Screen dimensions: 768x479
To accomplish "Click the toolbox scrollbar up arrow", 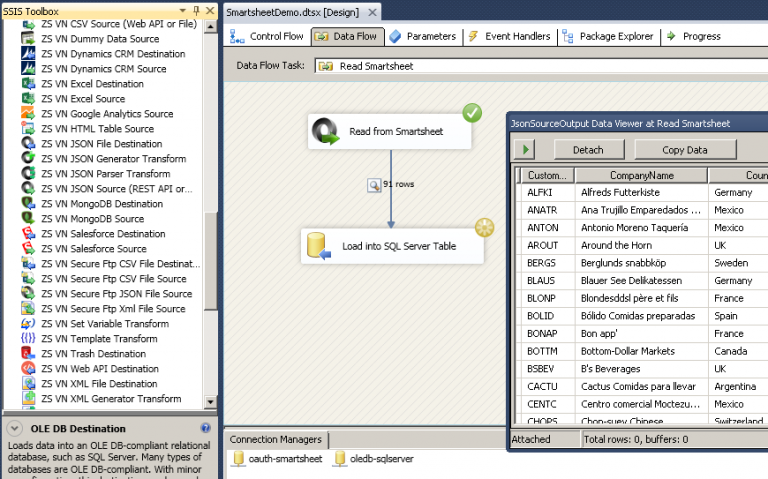I will [x=211, y=26].
